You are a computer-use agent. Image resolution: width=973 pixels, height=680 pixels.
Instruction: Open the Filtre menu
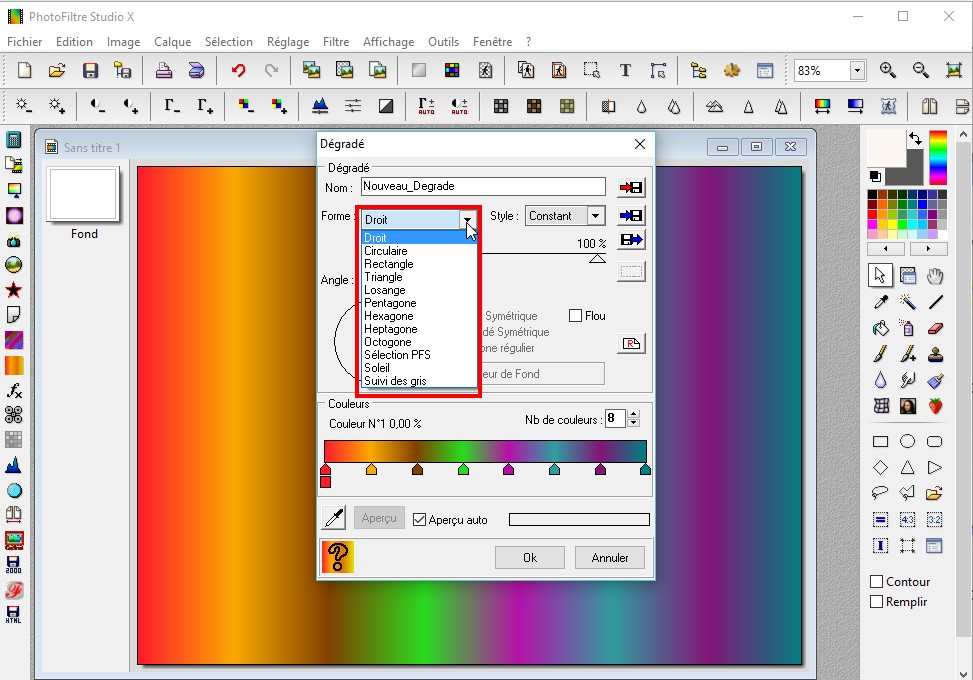(336, 42)
